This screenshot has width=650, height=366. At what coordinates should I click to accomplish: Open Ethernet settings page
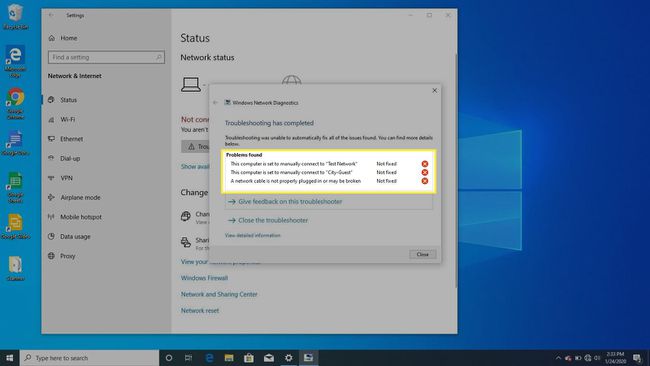(71, 139)
